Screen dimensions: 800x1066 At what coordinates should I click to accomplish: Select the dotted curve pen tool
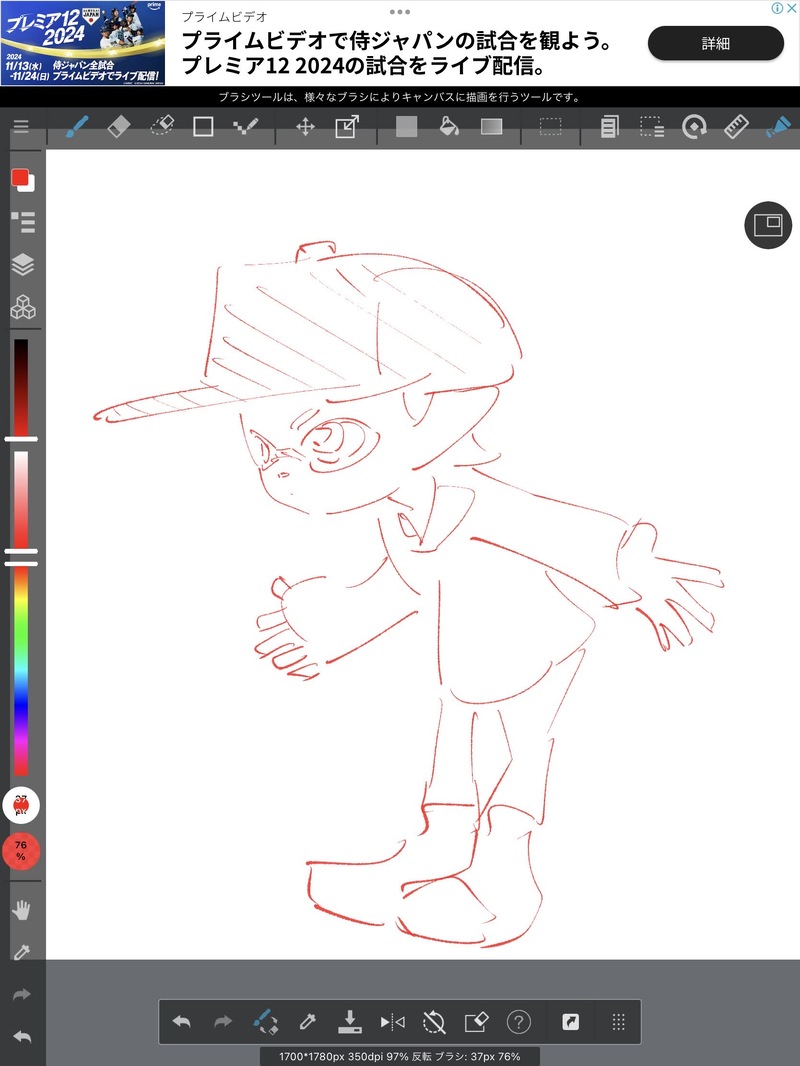245,126
